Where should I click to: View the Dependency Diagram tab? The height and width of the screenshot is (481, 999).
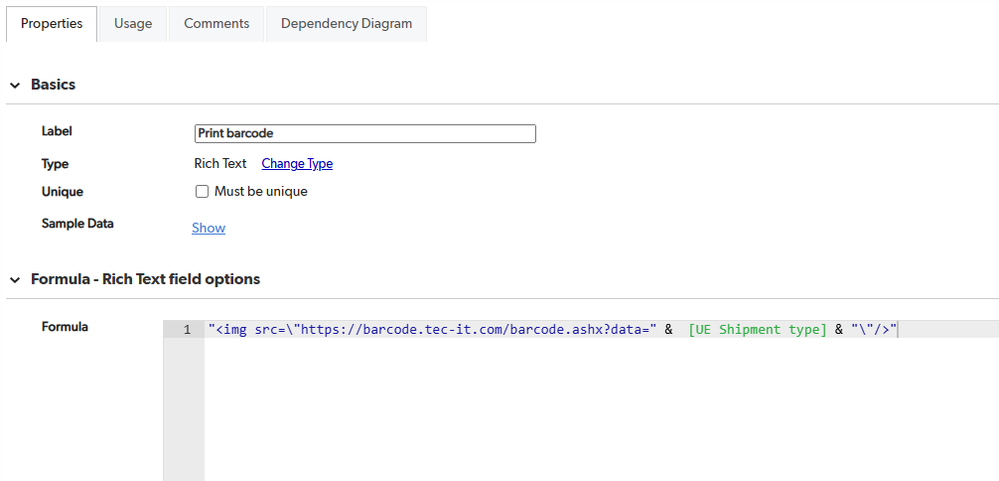coord(346,24)
